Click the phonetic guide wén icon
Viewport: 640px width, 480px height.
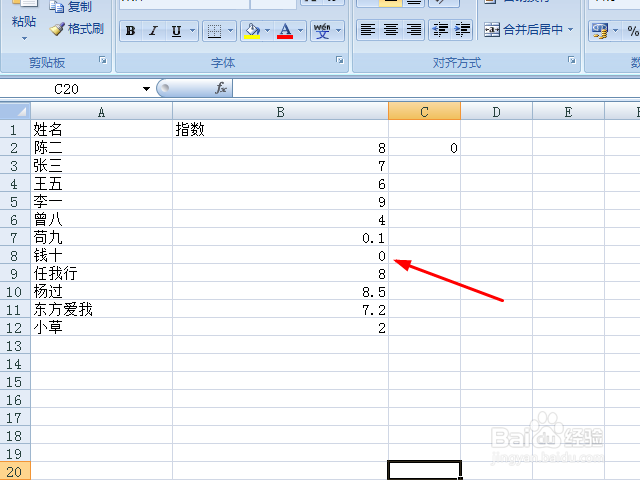tap(322, 31)
